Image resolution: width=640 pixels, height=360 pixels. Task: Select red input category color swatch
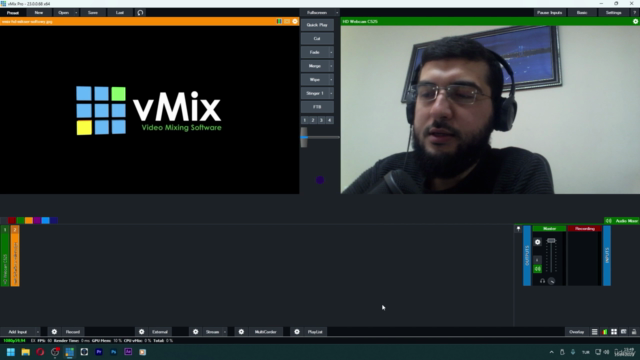tap(12, 220)
